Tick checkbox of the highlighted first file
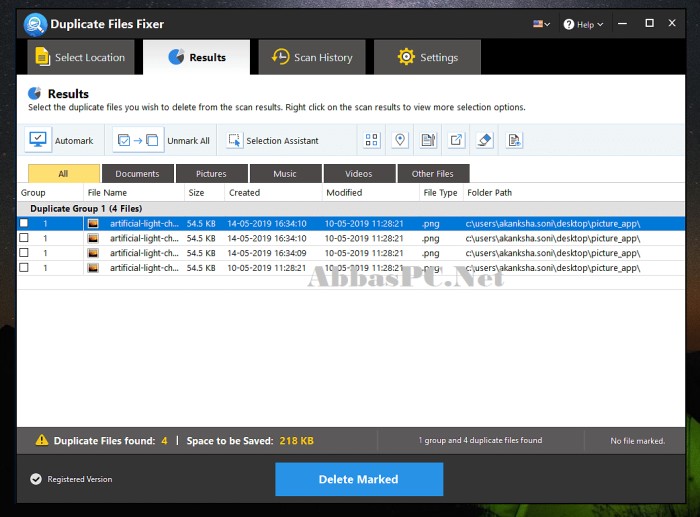 (x=24, y=223)
